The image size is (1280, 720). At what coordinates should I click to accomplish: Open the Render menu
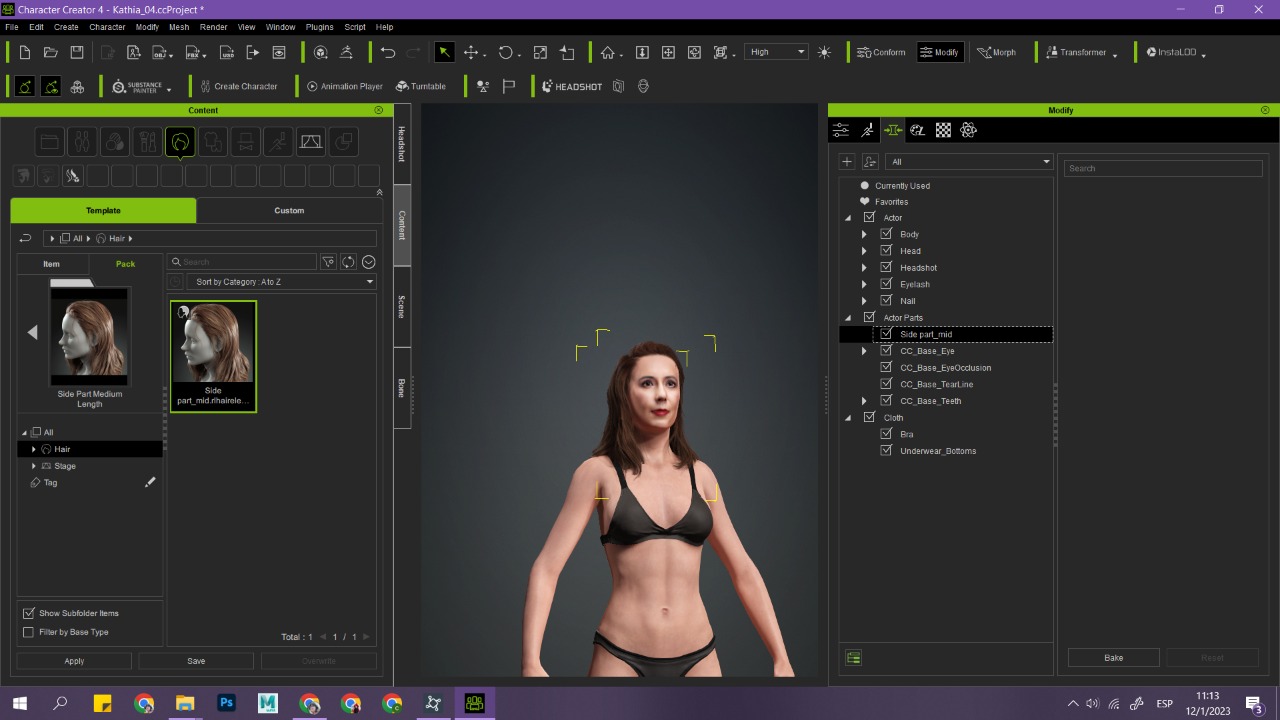click(x=213, y=27)
